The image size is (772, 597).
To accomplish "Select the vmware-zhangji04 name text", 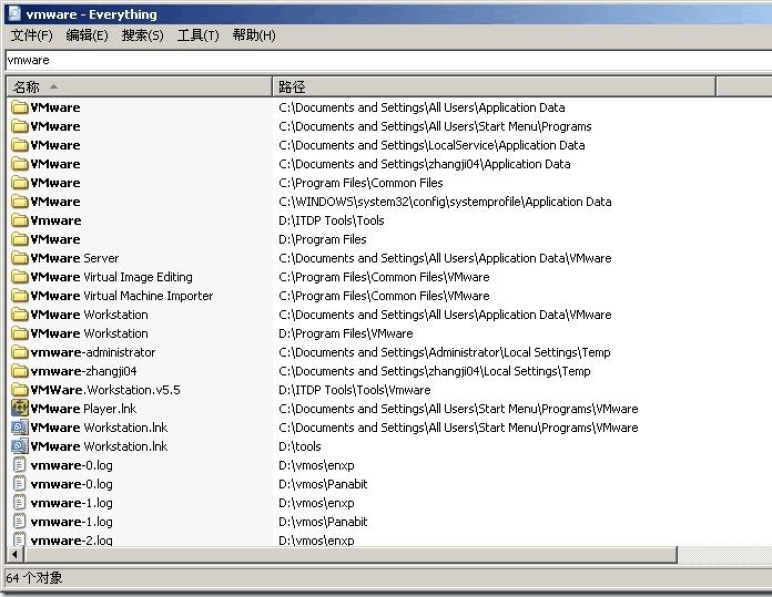I will 83,371.
